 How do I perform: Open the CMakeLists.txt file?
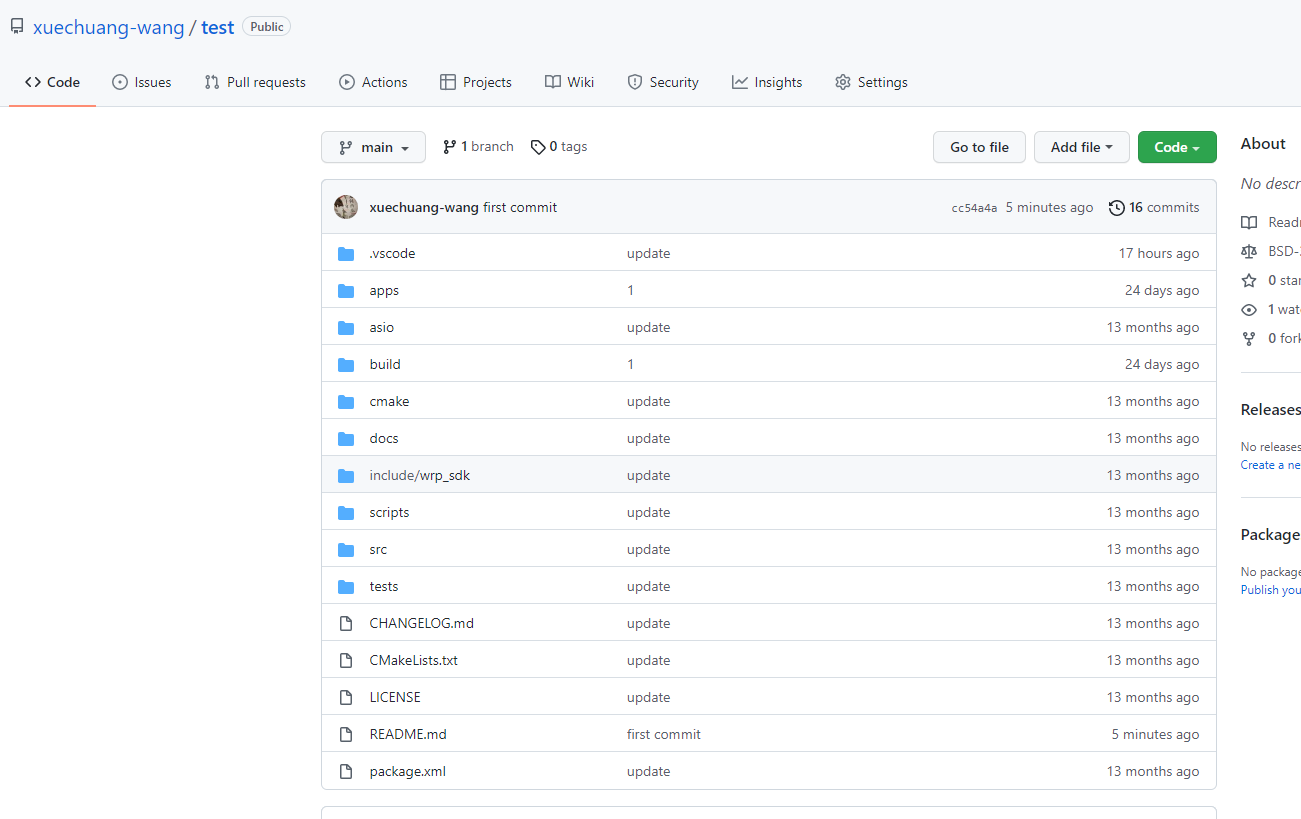413,661
